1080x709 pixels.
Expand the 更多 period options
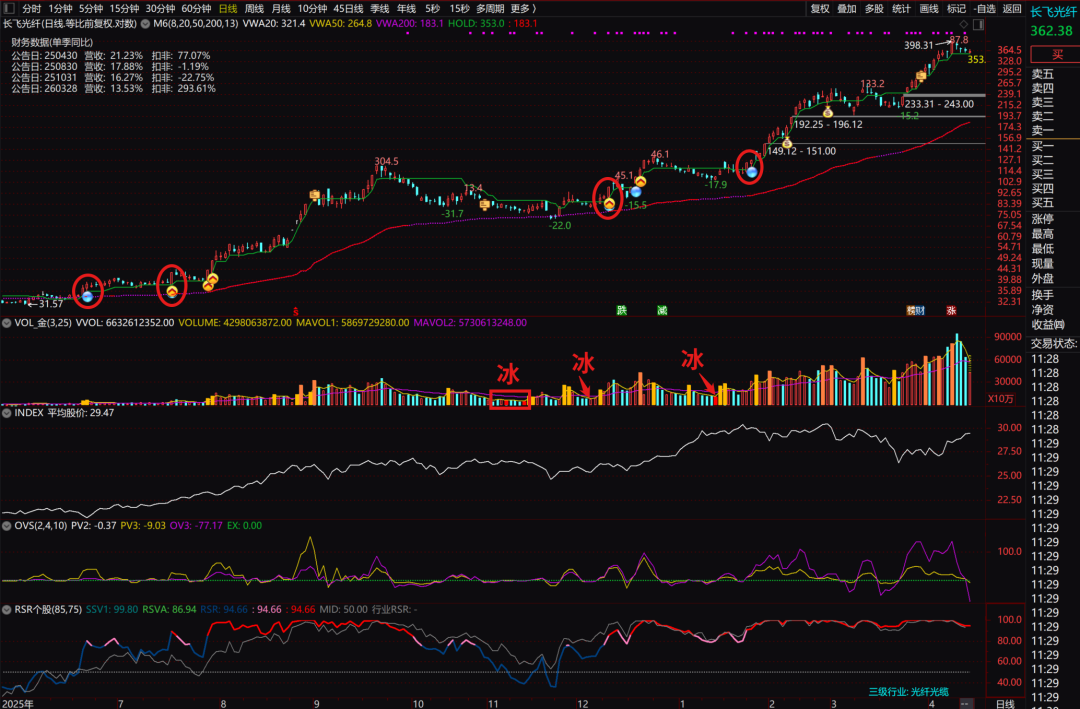523,8
